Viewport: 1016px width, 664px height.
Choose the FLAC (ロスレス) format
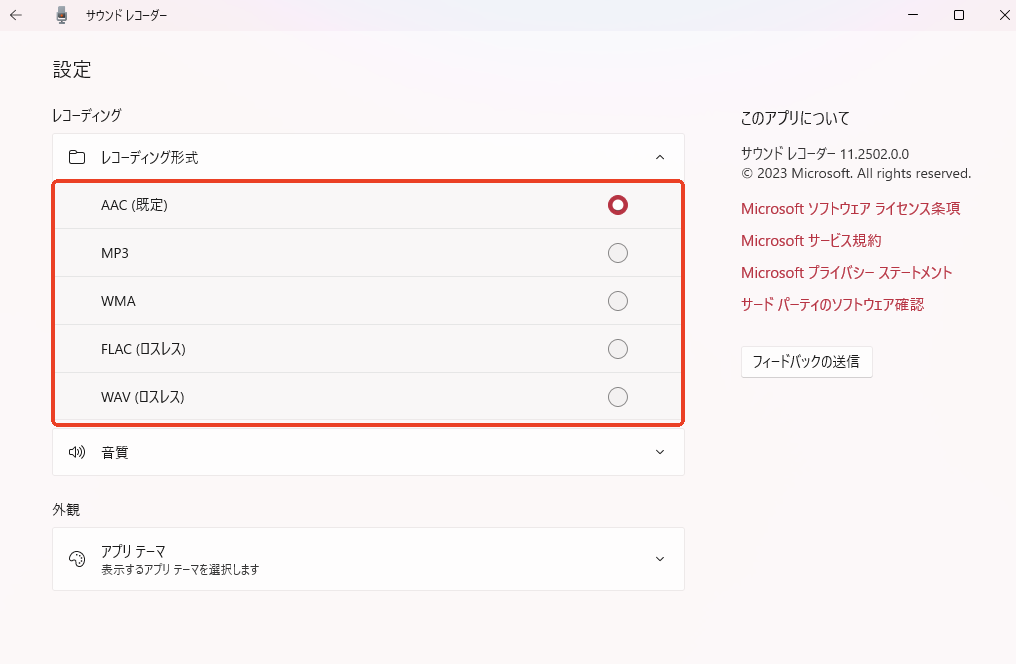[x=618, y=349]
